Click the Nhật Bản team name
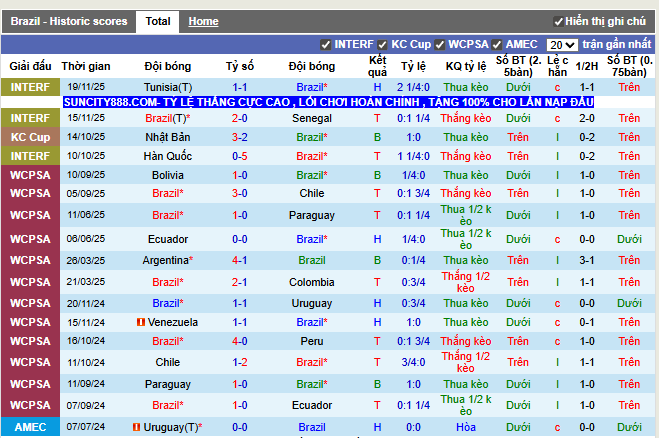This screenshot has height=438, width=659. pos(168,137)
